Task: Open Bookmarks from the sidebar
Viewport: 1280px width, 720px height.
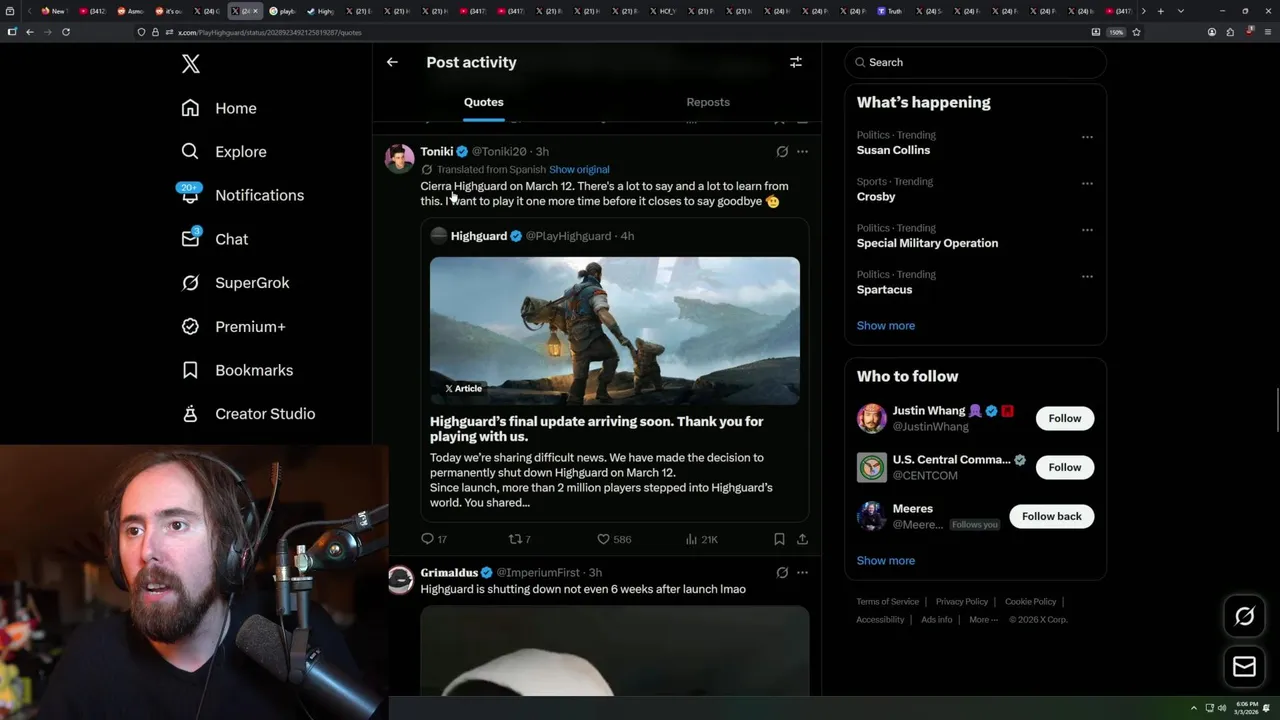Action: point(236,370)
